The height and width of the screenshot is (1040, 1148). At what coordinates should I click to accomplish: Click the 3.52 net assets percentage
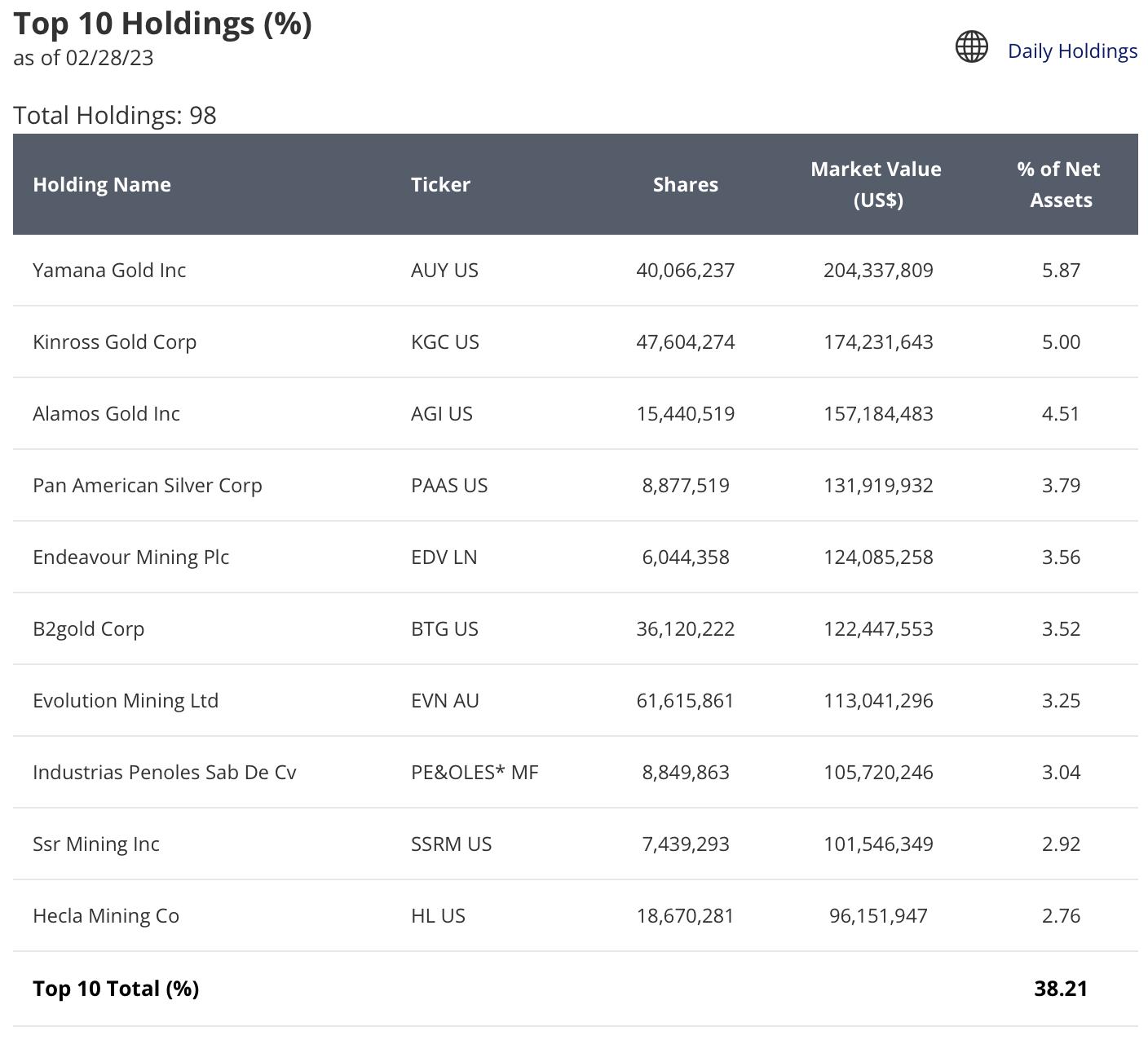pyautogui.click(x=1061, y=628)
